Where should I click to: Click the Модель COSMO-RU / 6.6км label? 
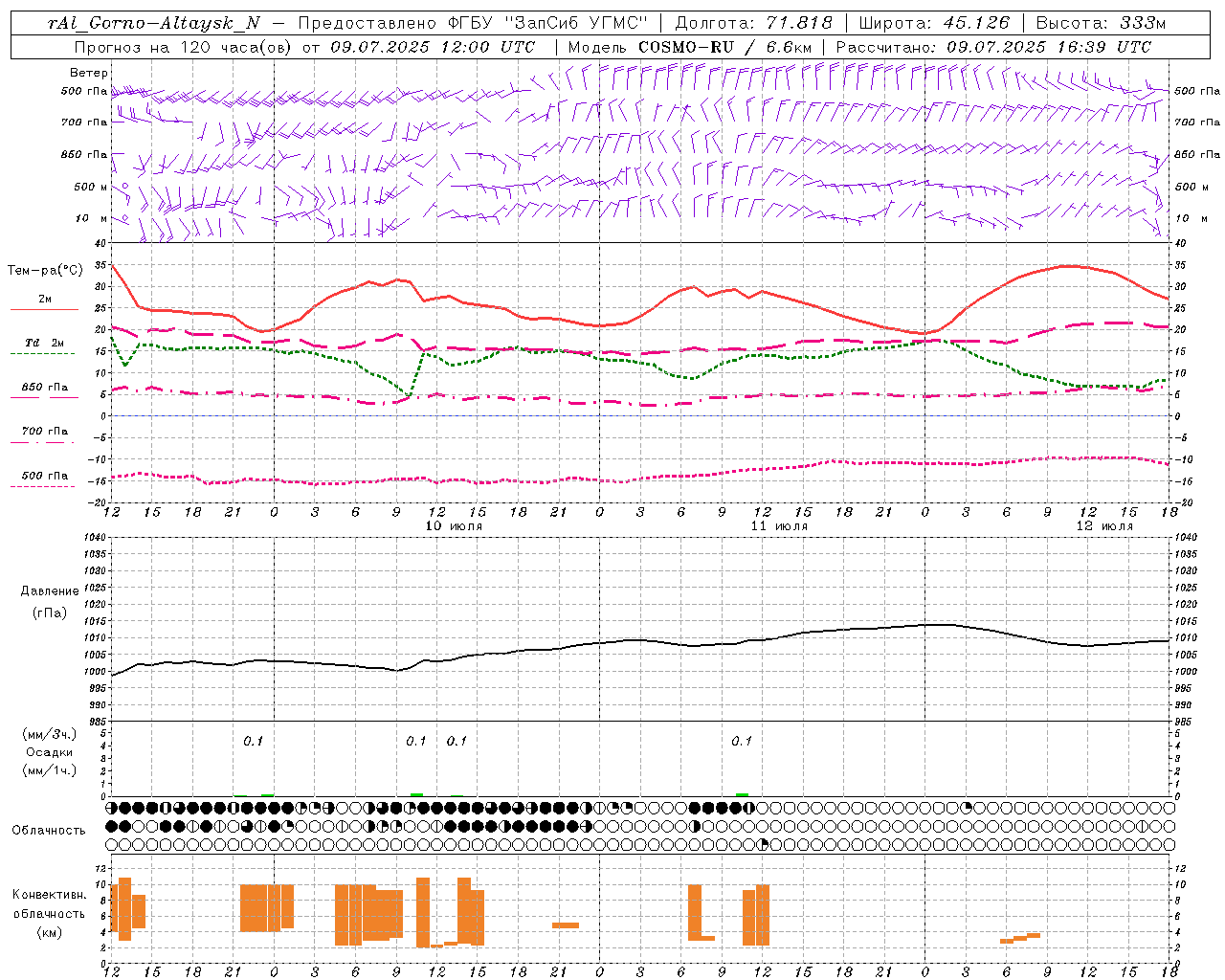pyautogui.click(x=690, y=47)
